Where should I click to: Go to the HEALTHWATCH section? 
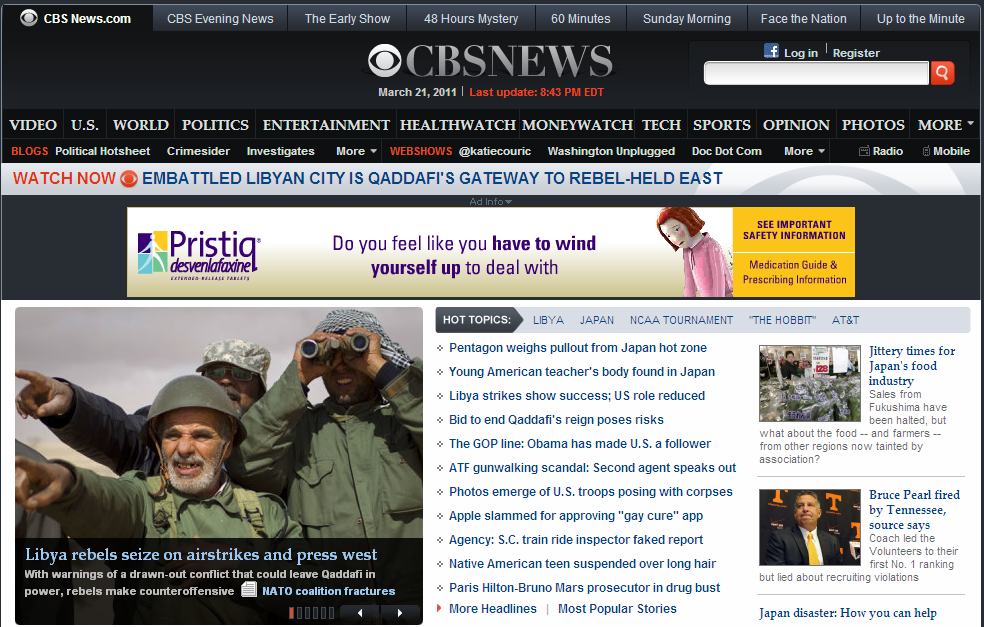coord(457,125)
